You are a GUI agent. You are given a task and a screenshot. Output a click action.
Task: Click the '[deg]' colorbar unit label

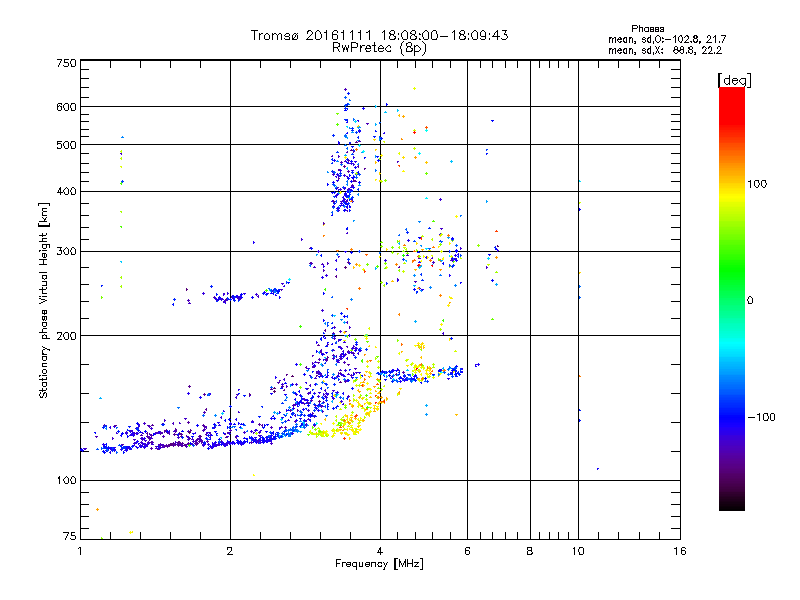tap(734, 80)
